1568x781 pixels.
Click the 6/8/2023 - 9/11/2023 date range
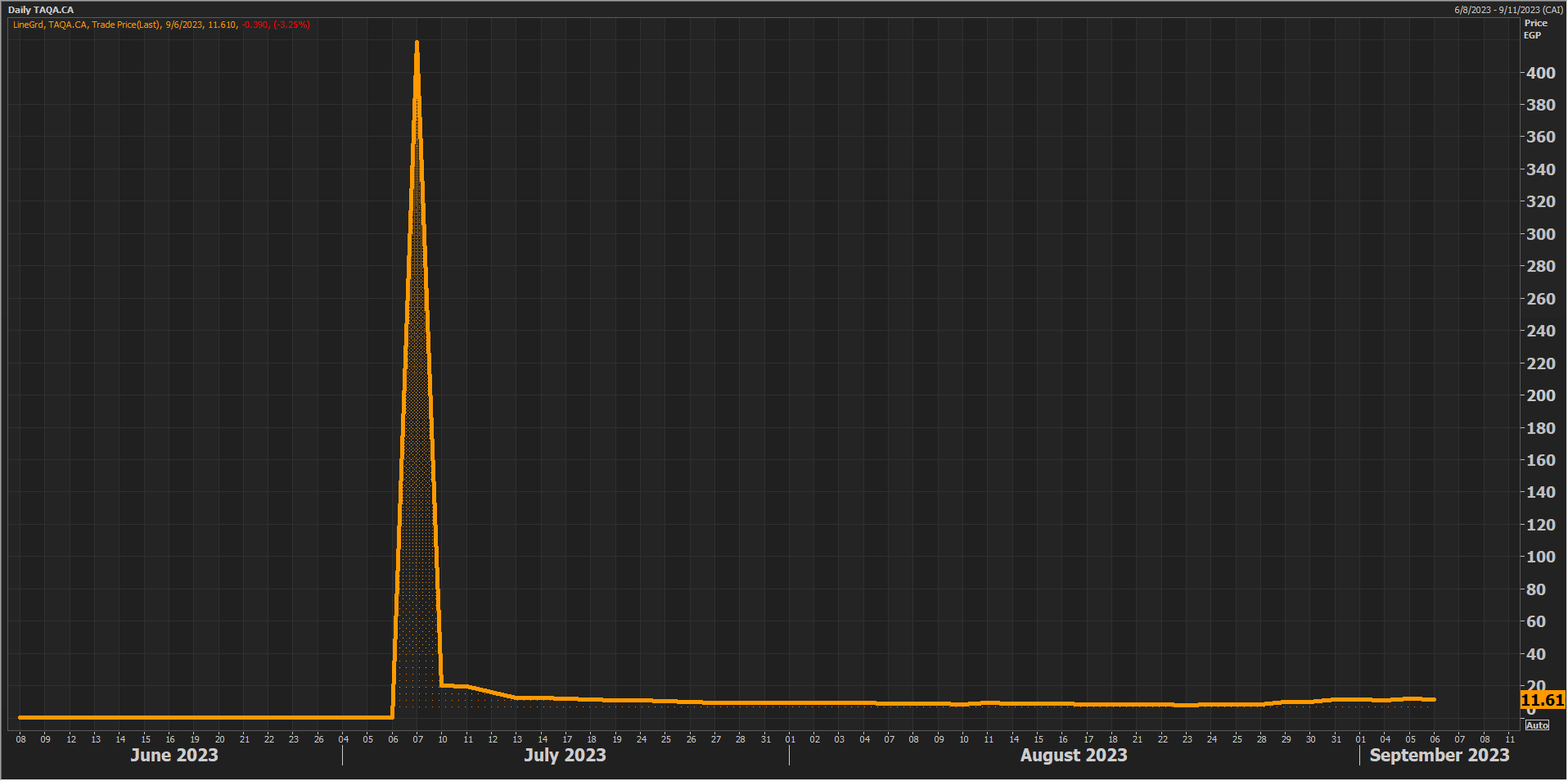point(1507,10)
